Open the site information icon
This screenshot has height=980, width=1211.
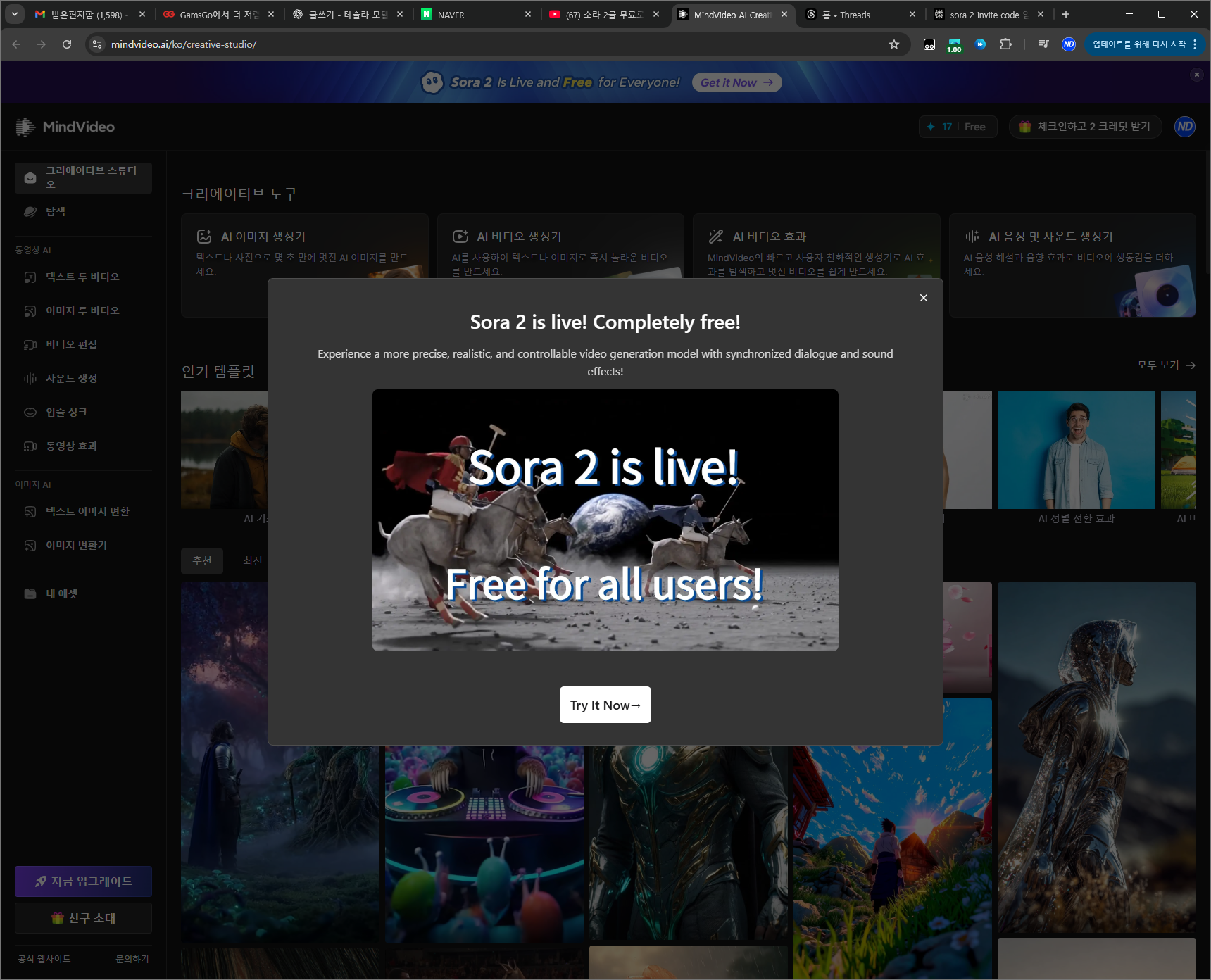click(97, 44)
